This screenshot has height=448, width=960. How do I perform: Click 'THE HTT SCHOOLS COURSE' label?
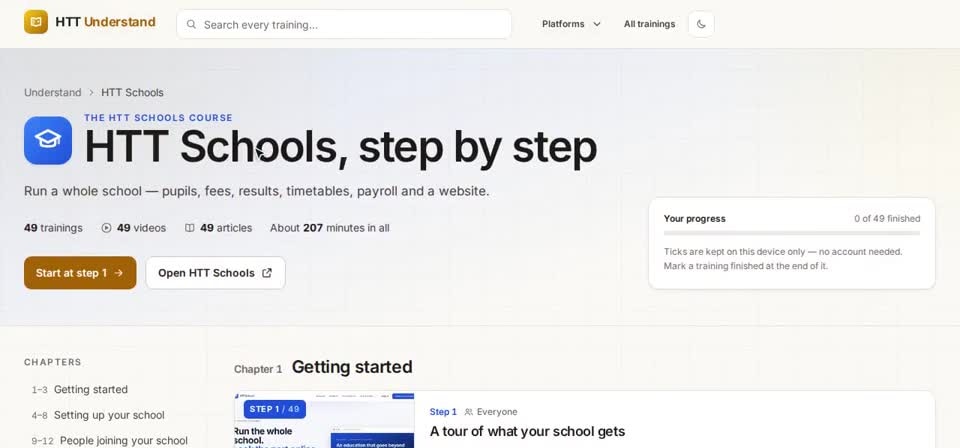point(158,118)
